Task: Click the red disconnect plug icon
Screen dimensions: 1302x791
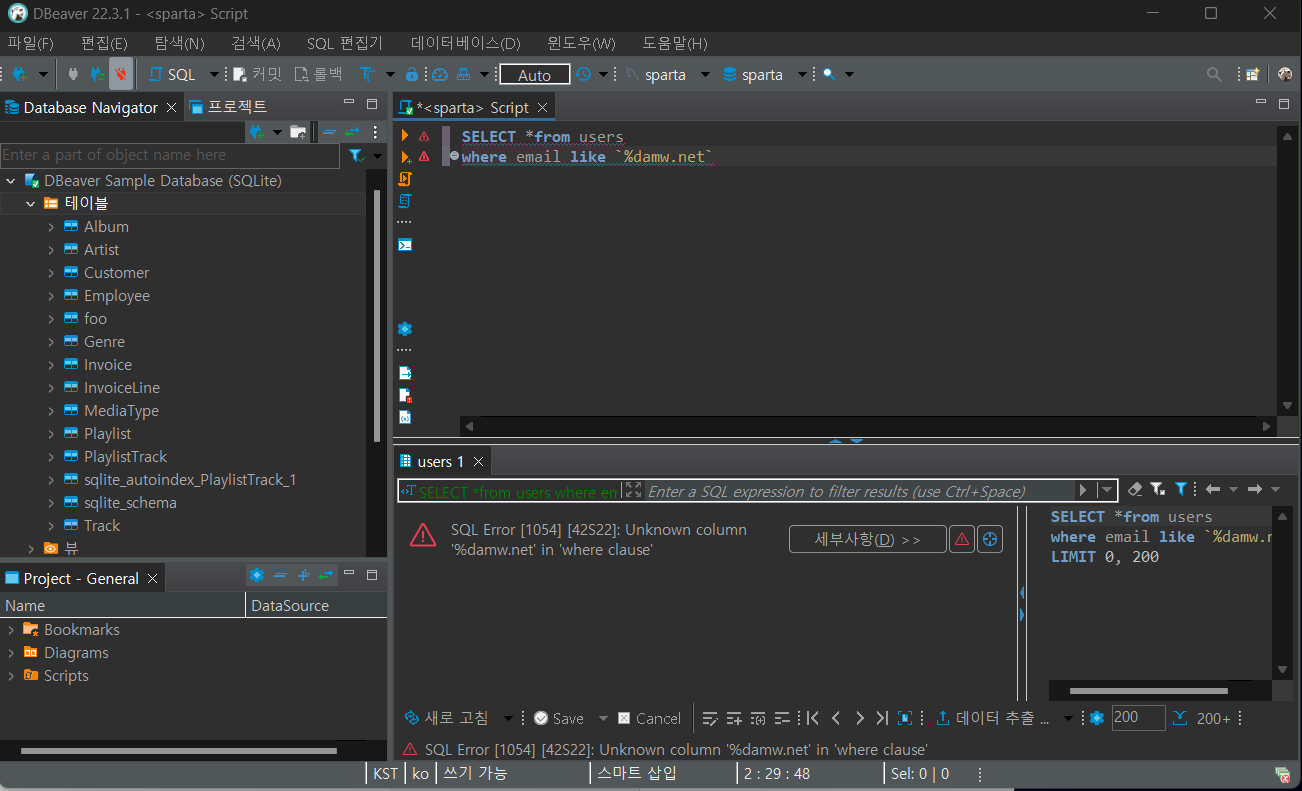Action: (120, 74)
